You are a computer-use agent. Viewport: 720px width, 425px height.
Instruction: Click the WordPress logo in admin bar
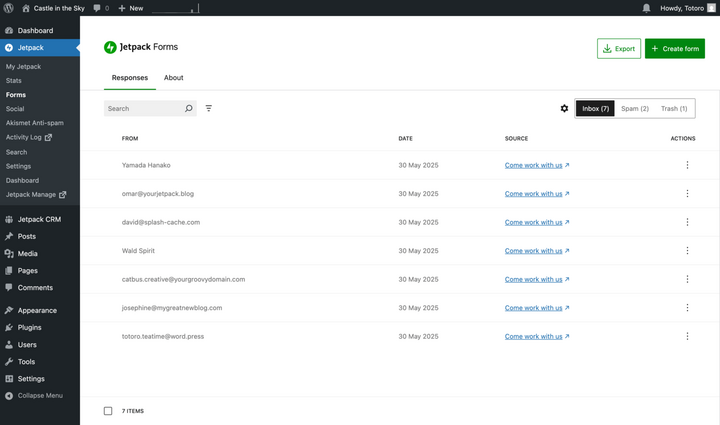coord(8,8)
